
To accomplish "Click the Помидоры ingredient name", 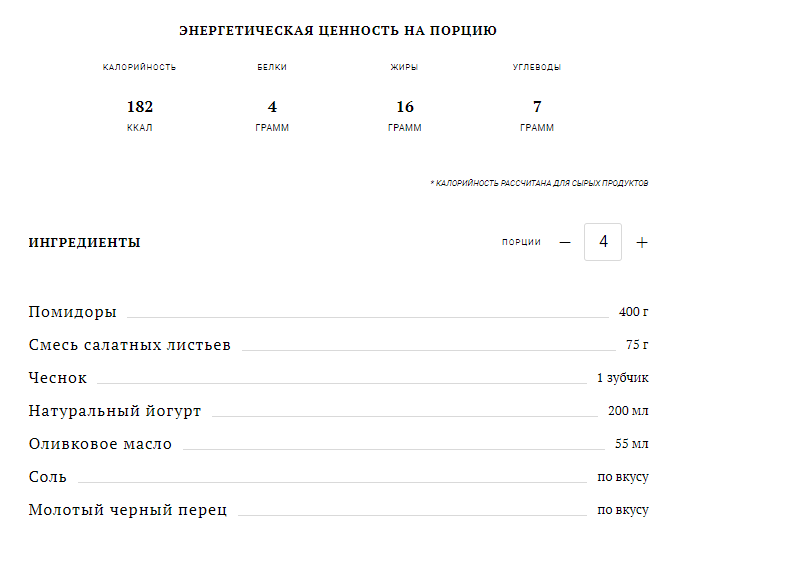I will 73,312.
